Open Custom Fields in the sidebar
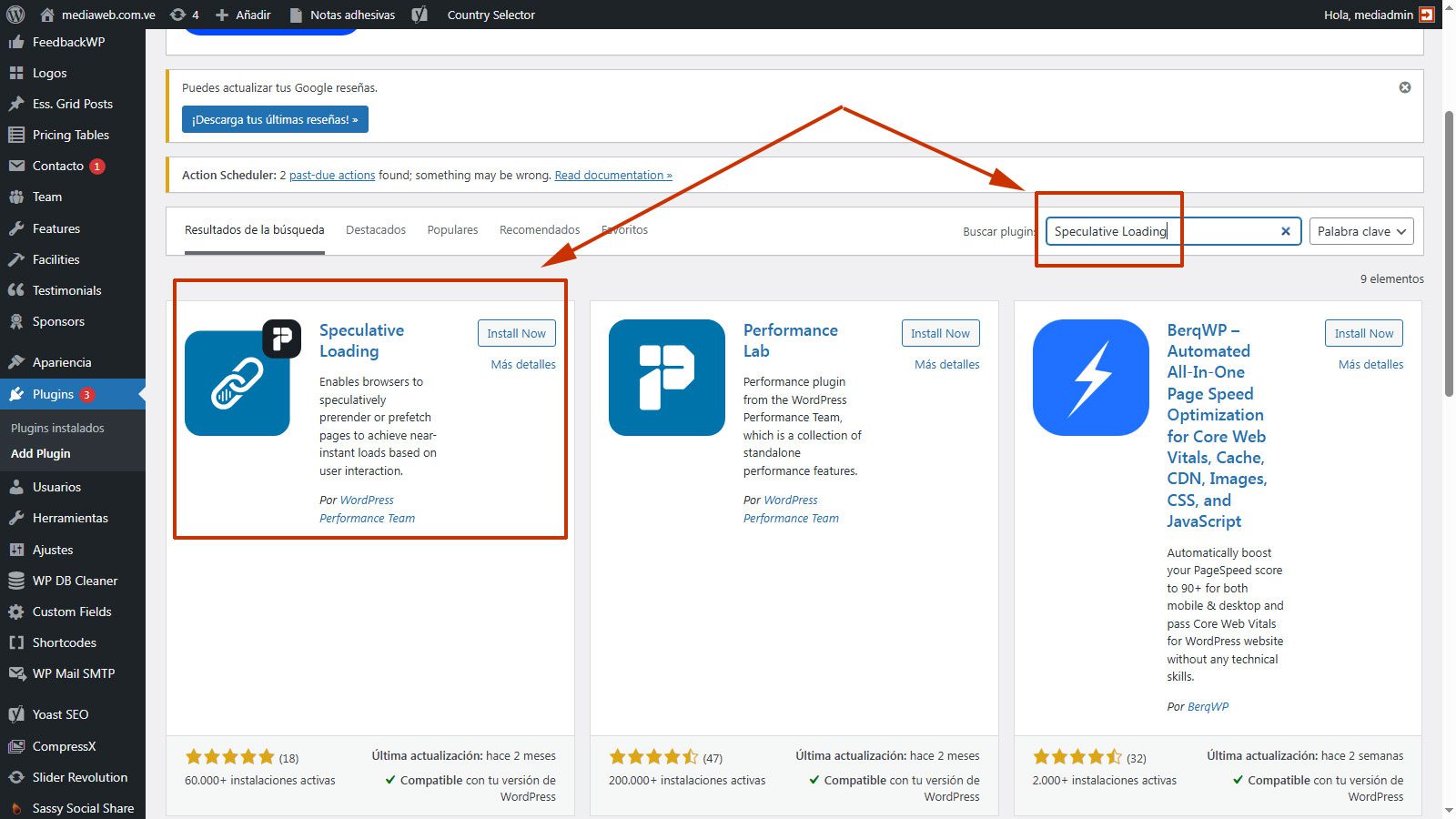 click(73, 612)
